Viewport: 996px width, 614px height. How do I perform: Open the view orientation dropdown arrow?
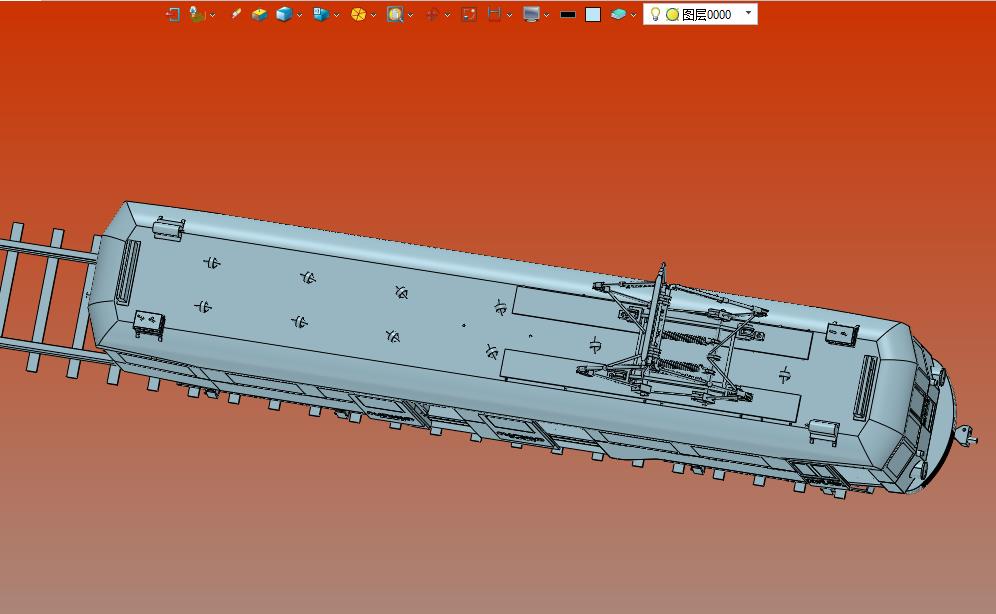[336, 15]
